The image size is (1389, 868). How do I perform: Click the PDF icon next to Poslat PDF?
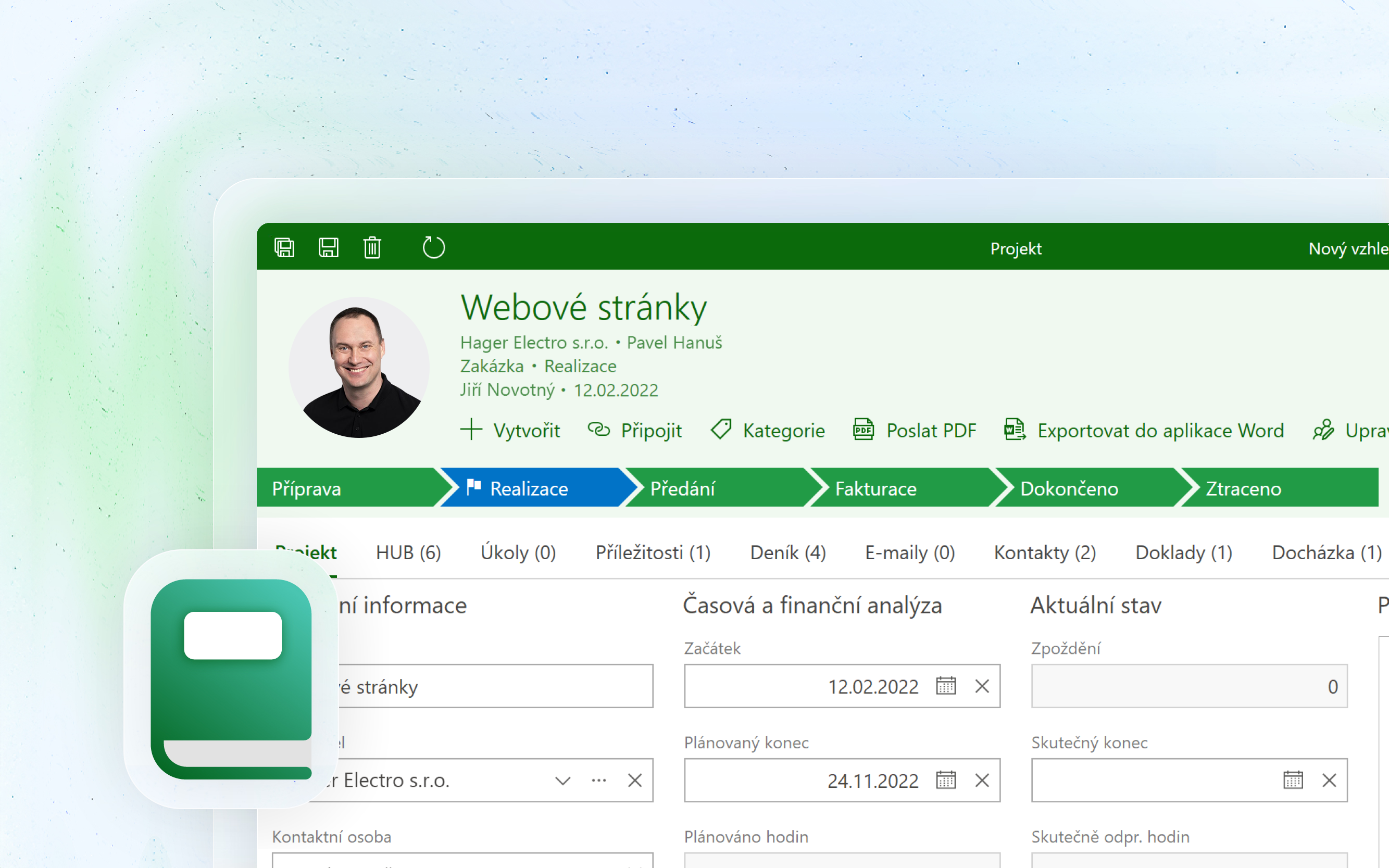tap(864, 430)
